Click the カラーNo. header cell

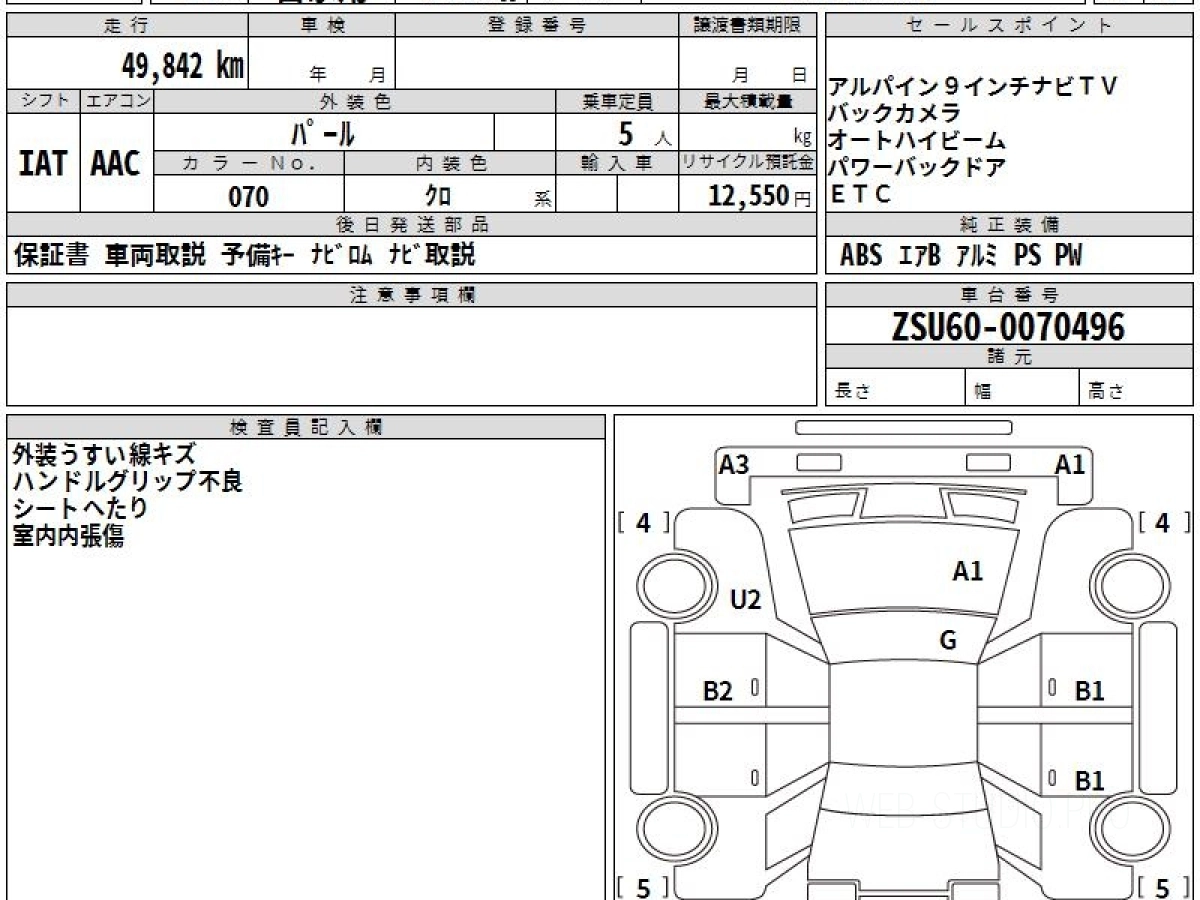[x=249, y=164]
